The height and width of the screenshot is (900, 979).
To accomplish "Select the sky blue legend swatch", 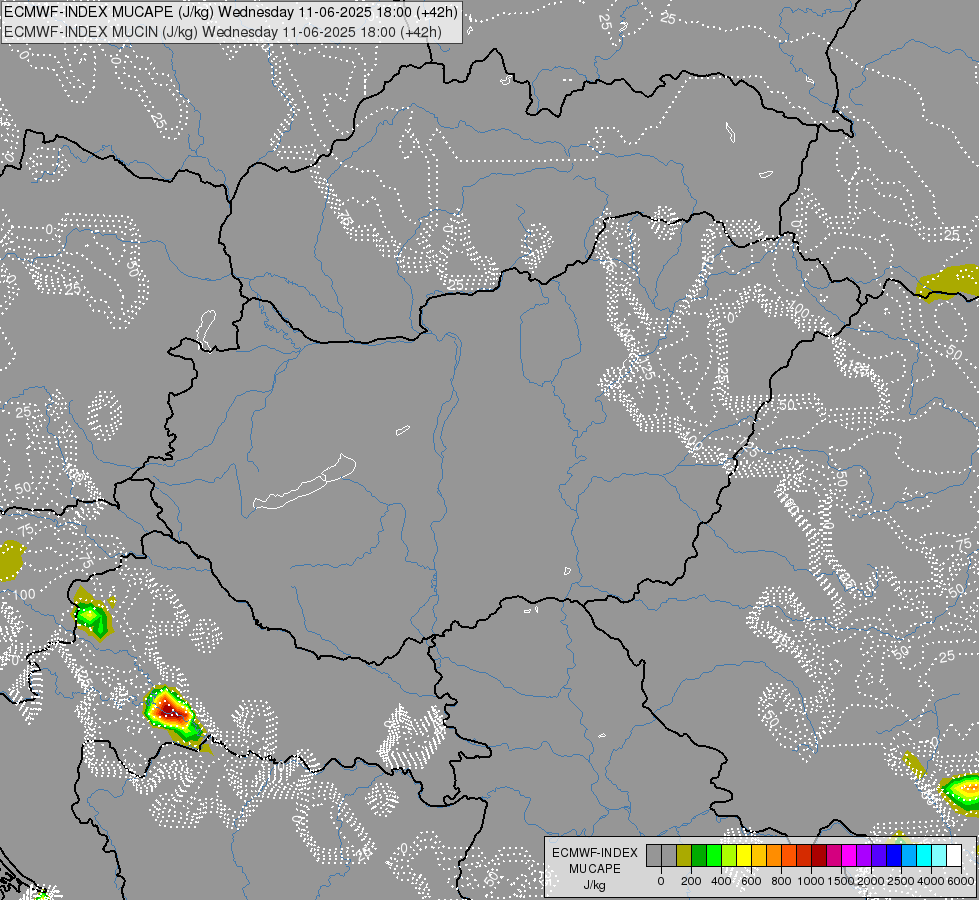I will [910, 855].
